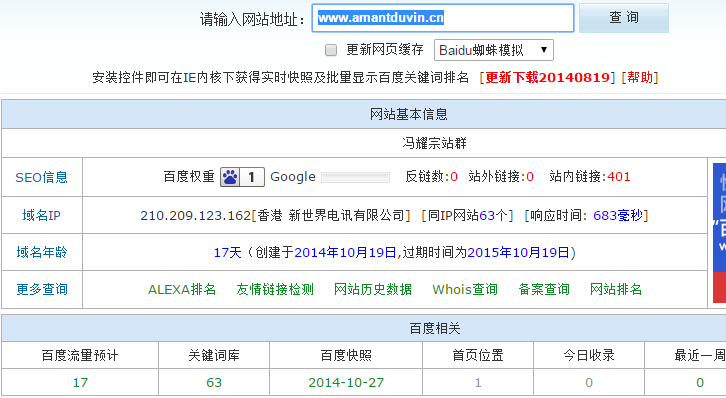Open Baidu snapshot date 2014-10-27
The height and width of the screenshot is (398, 726).
pos(346,383)
